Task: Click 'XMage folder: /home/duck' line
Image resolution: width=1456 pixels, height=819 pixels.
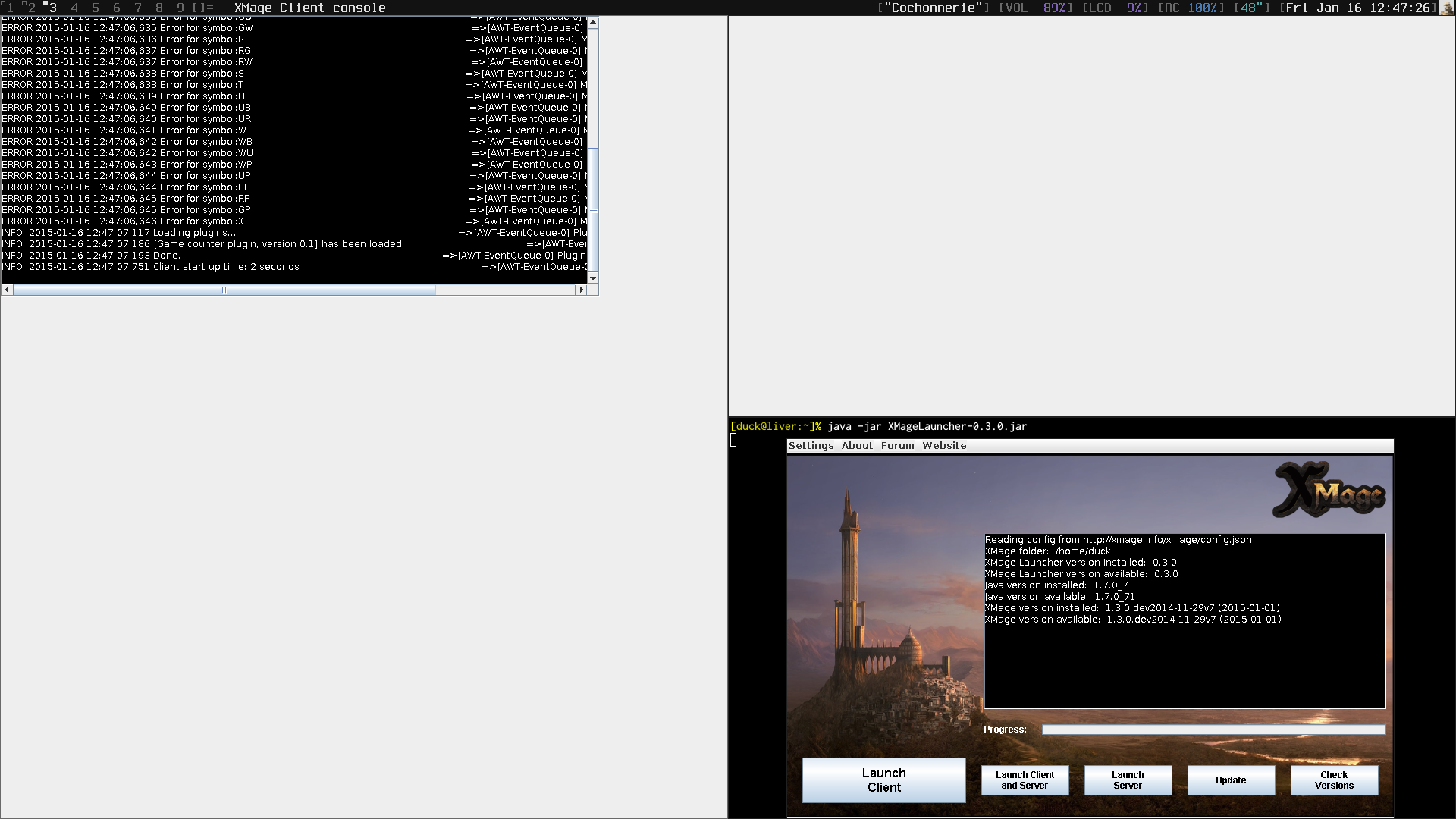Action: click(1046, 551)
